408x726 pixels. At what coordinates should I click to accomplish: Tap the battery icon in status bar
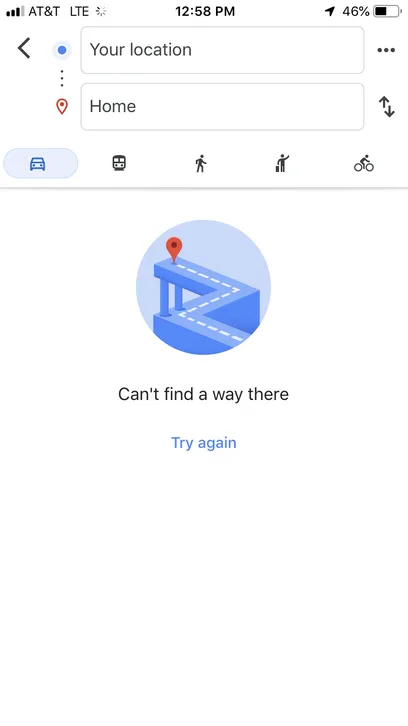(388, 11)
